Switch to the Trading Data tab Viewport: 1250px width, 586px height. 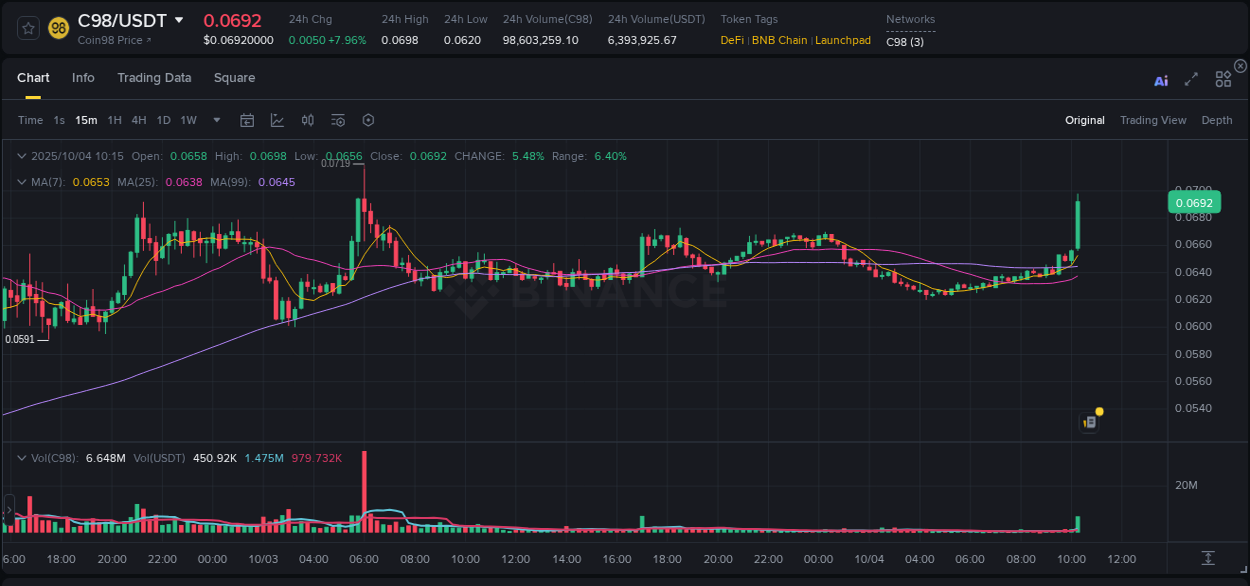click(154, 78)
